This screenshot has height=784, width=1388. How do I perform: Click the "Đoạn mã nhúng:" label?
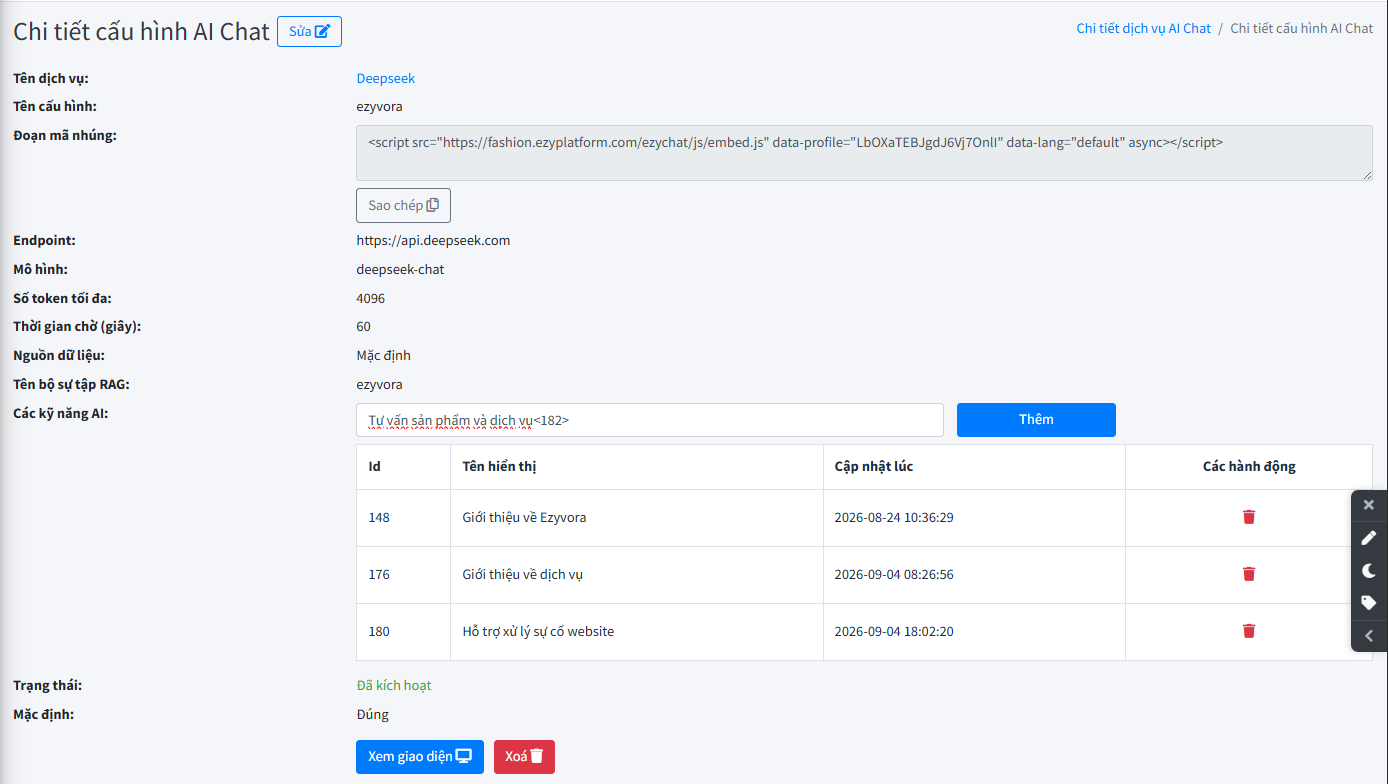click(x=65, y=135)
